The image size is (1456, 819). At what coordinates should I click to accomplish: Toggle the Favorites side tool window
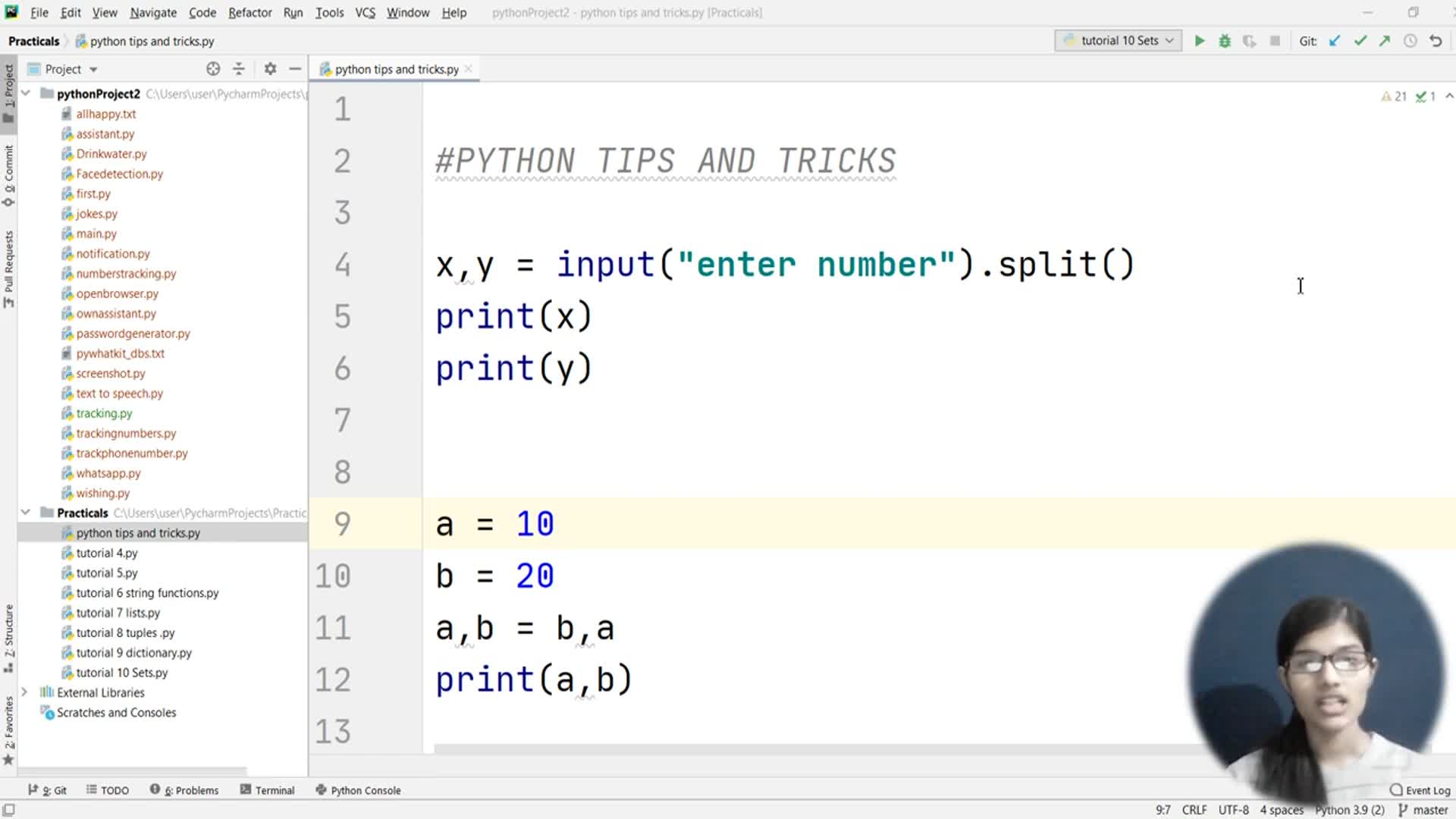(8, 730)
